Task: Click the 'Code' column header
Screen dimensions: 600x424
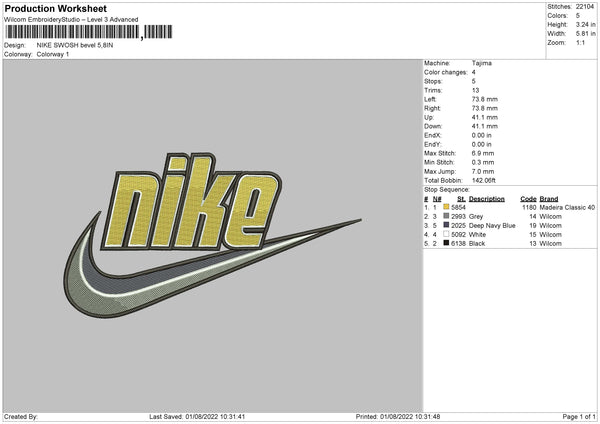Action: pyautogui.click(x=528, y=199)
